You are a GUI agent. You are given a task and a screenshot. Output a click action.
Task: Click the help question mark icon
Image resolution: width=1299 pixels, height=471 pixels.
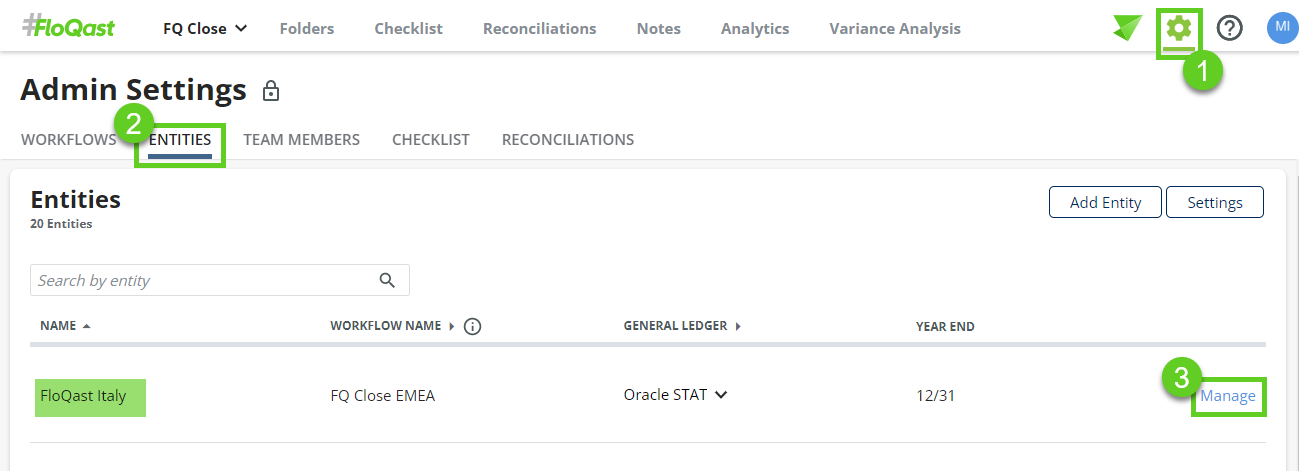[1229, 29]
